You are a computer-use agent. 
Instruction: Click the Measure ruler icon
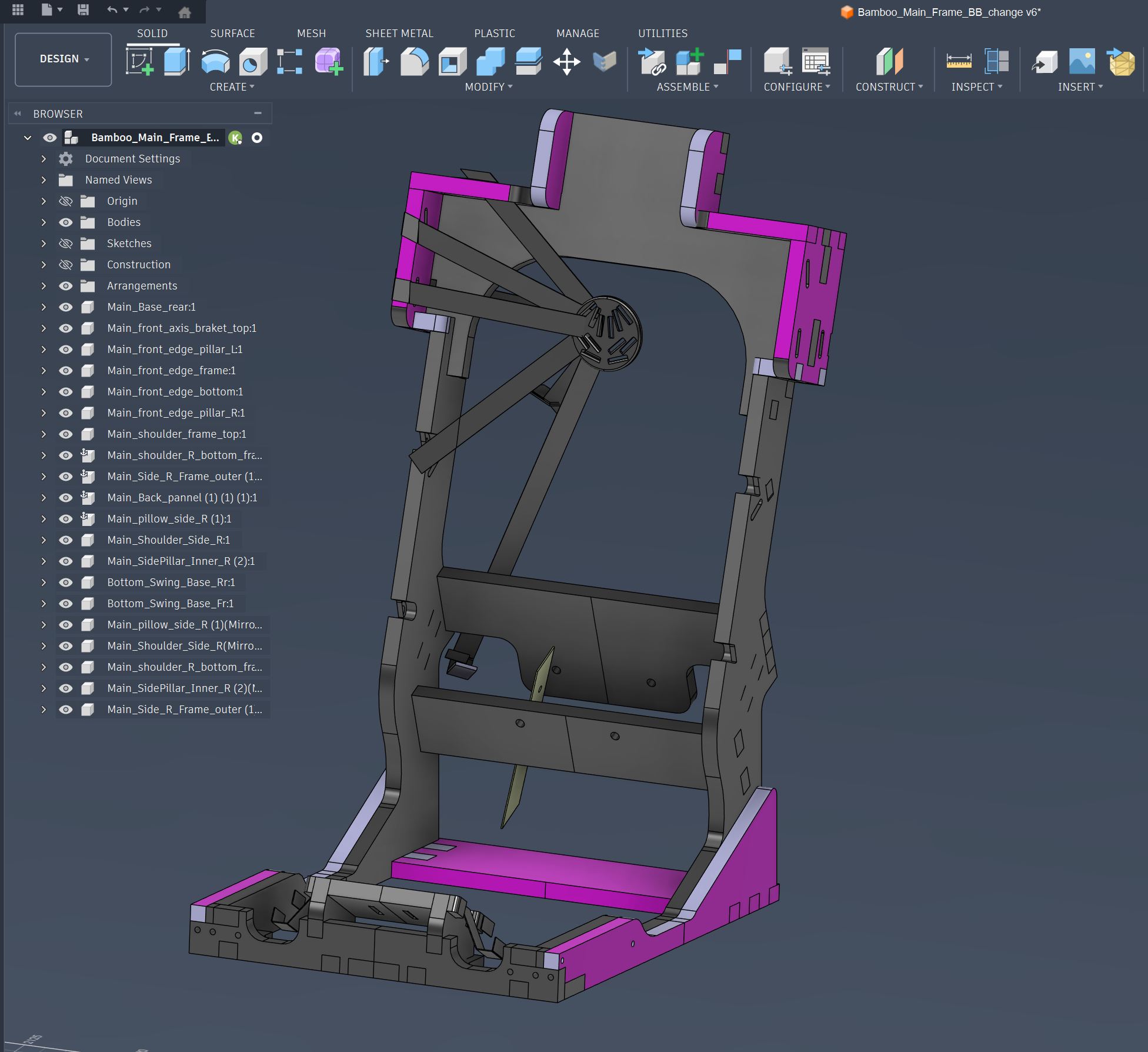958,62
